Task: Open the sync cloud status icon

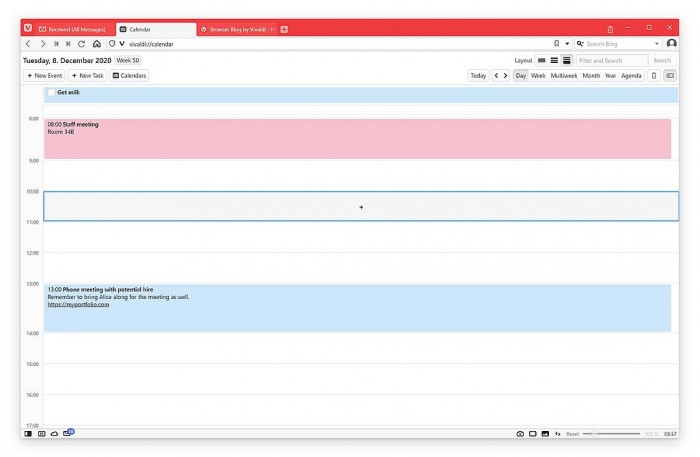Action: (54, 433)
